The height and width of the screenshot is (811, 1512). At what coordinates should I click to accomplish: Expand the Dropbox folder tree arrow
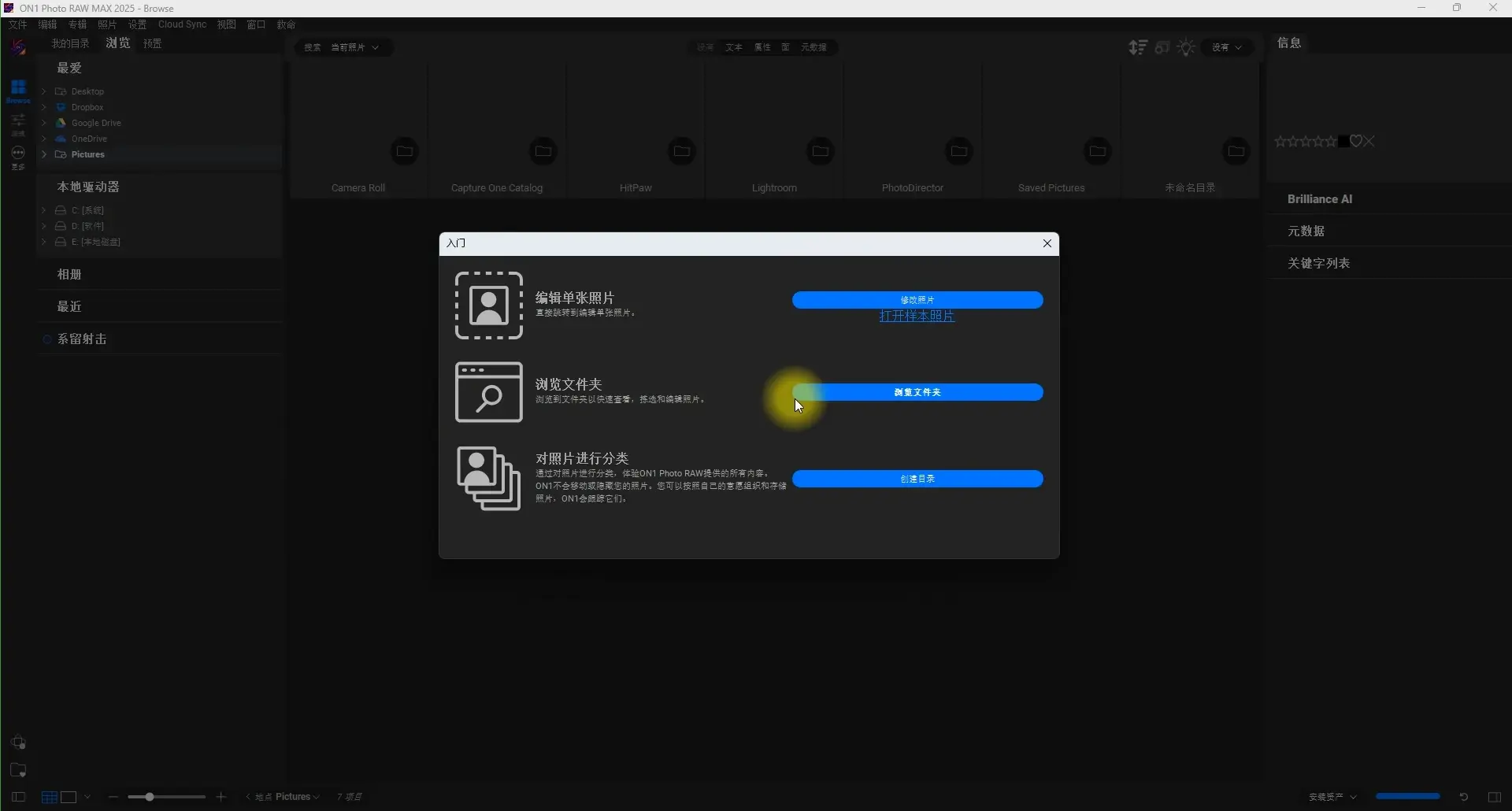coord(44,107)
